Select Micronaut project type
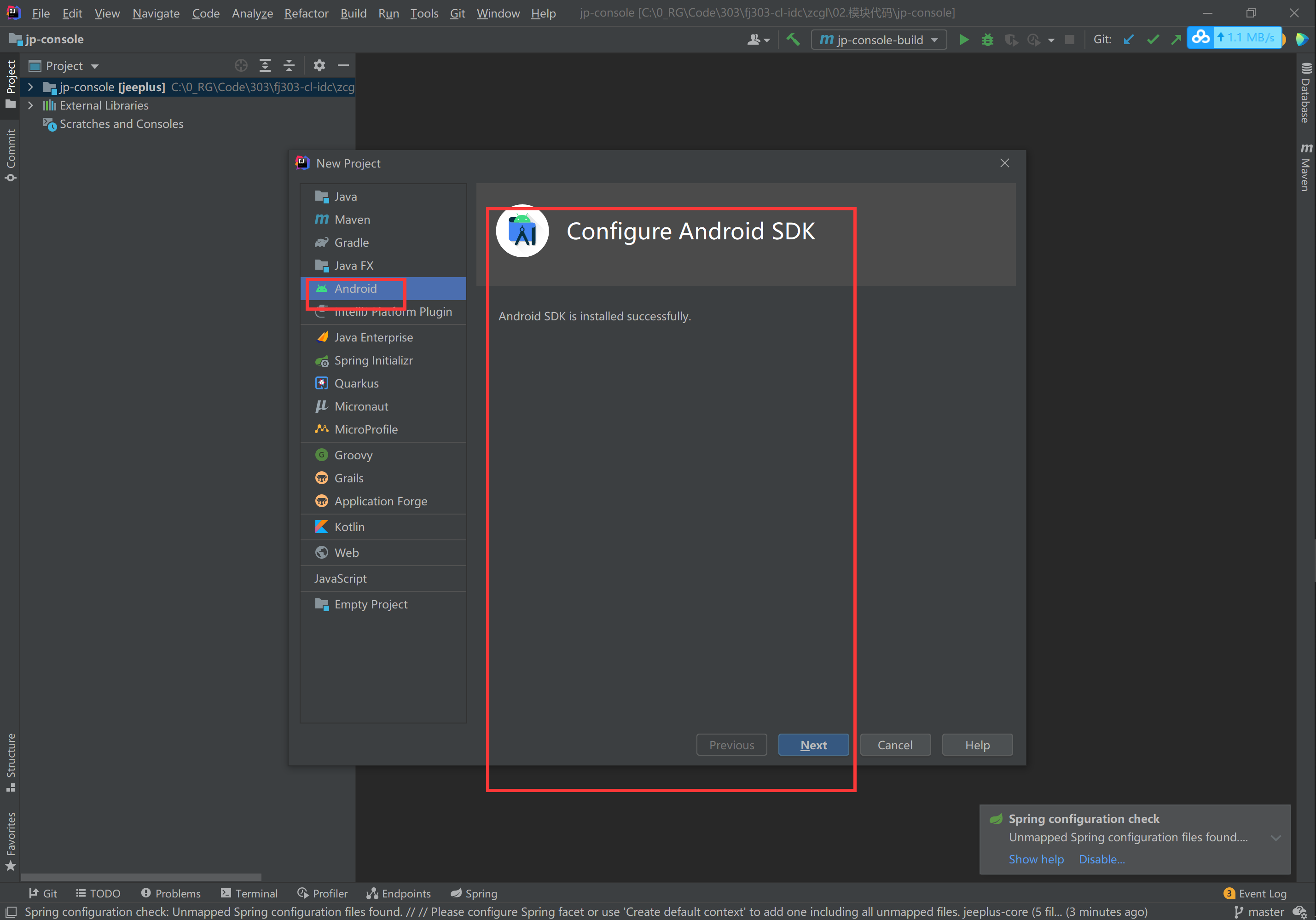This screenshot has width=1316, height=920. coord(383,406)
